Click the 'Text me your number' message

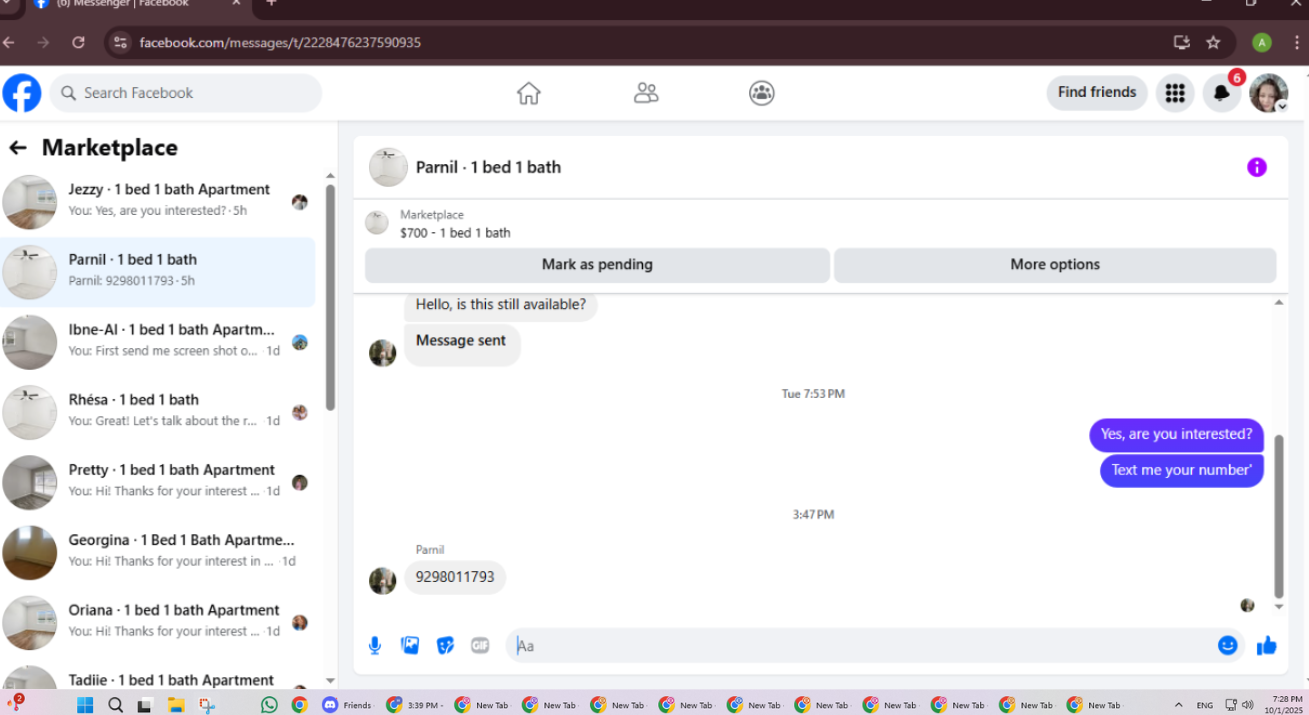1182,470
